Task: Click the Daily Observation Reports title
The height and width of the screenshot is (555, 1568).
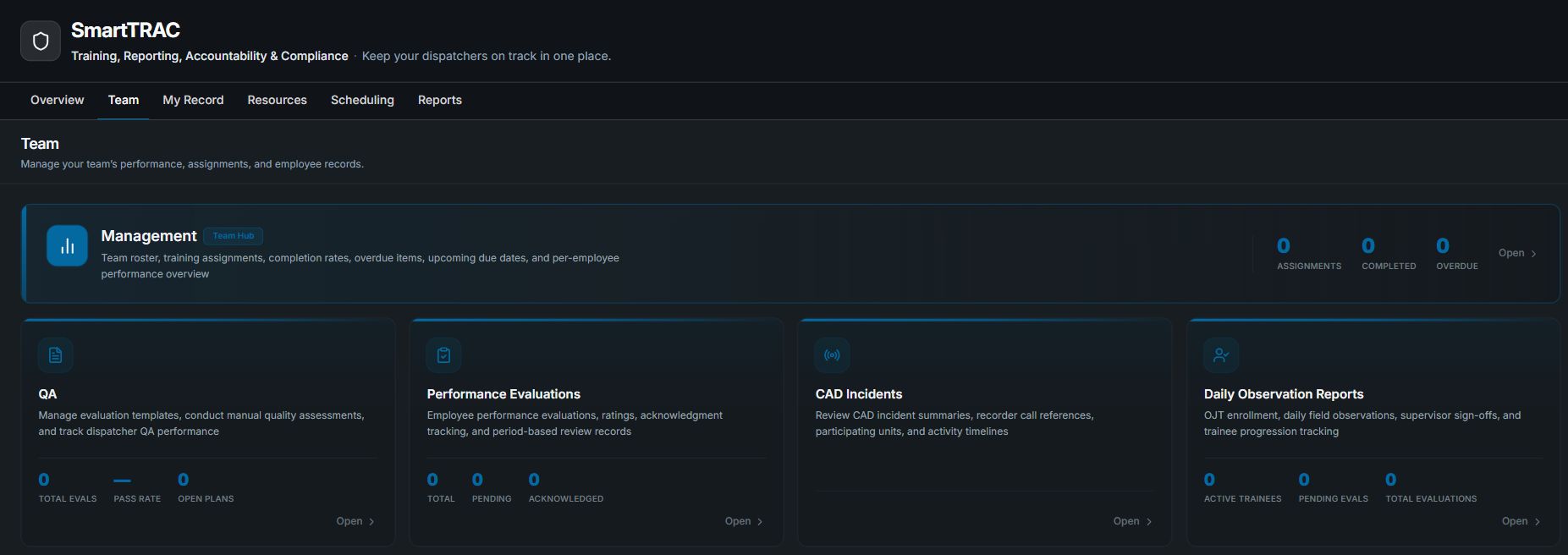Action: (x=1284, y=394)
